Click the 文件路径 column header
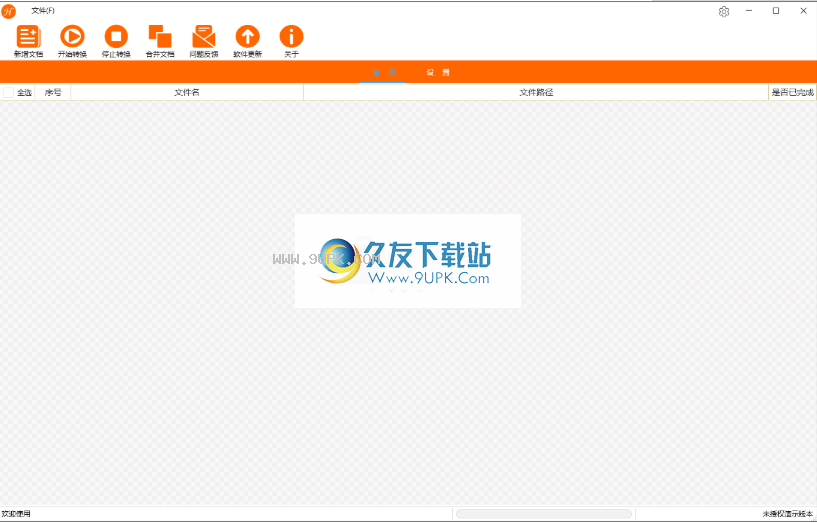Viewport: 817px width, 523px height. [536, 93]
